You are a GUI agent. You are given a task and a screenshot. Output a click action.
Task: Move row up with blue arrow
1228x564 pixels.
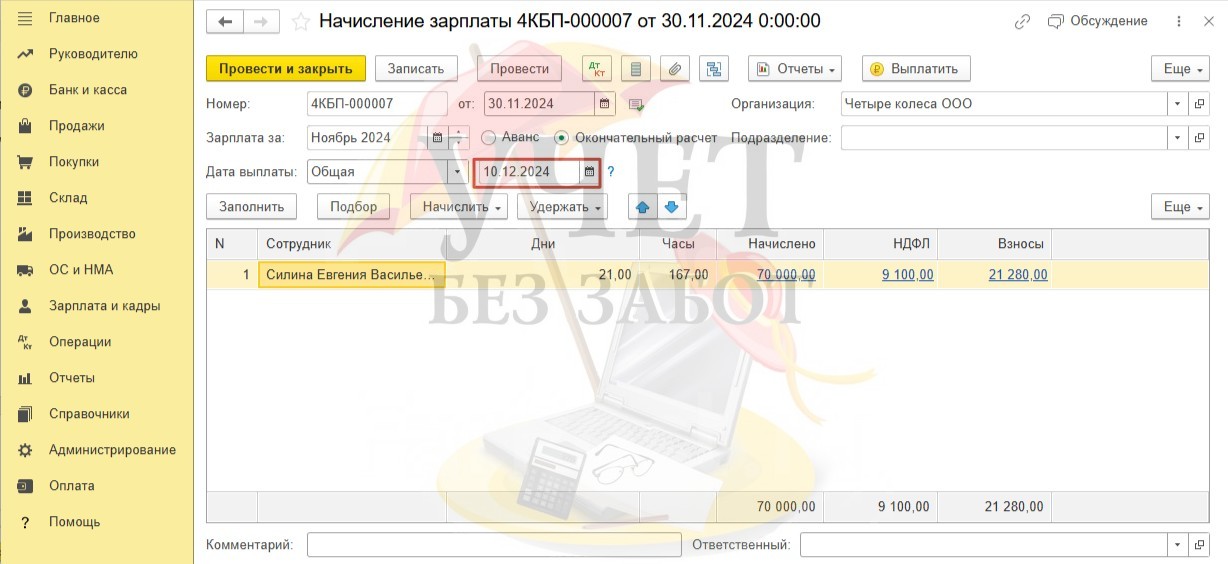point(642,207)
